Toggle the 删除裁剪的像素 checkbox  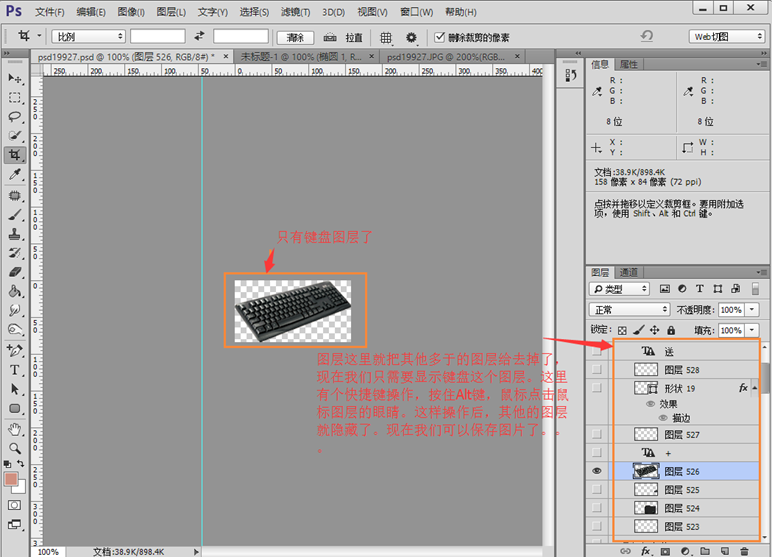(x=440, y=37)
